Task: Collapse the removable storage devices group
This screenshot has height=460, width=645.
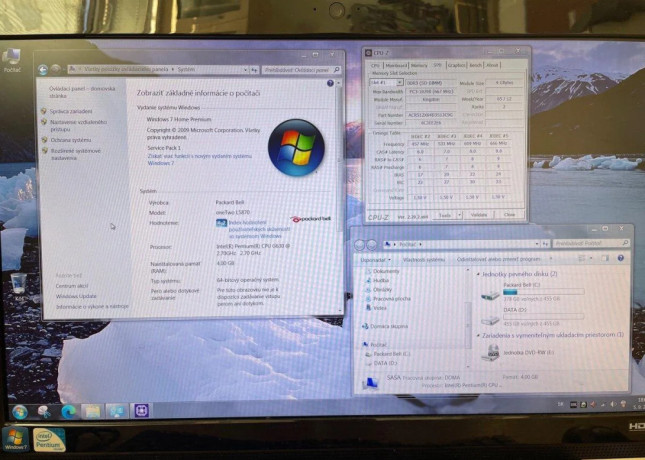Action: (x=478, y=336)
